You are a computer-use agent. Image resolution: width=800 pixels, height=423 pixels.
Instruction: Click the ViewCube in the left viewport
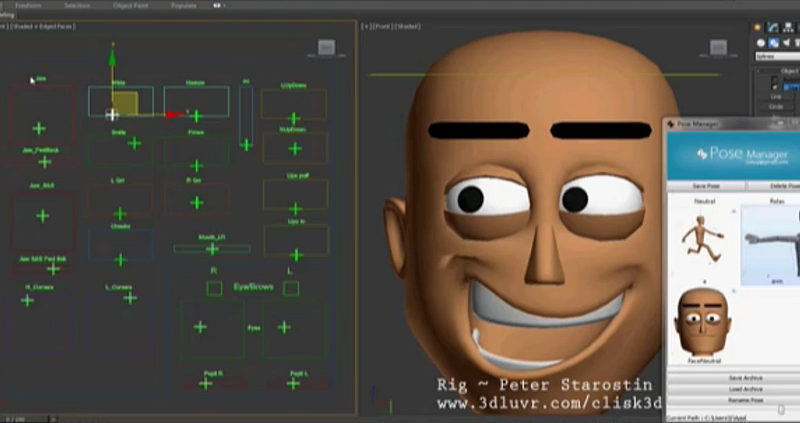pyautogui.click(x=326, y=47)
